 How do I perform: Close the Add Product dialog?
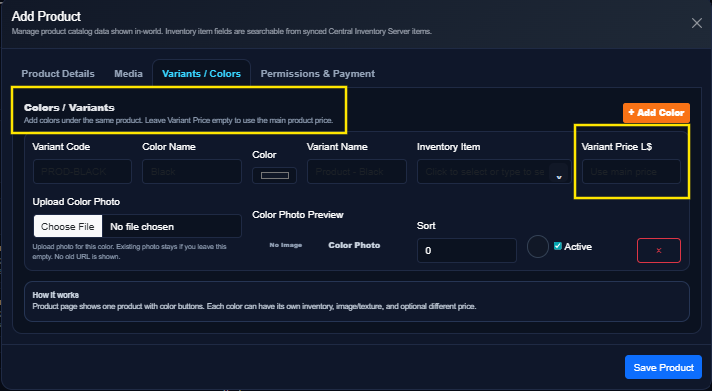(x=697, y=23)
